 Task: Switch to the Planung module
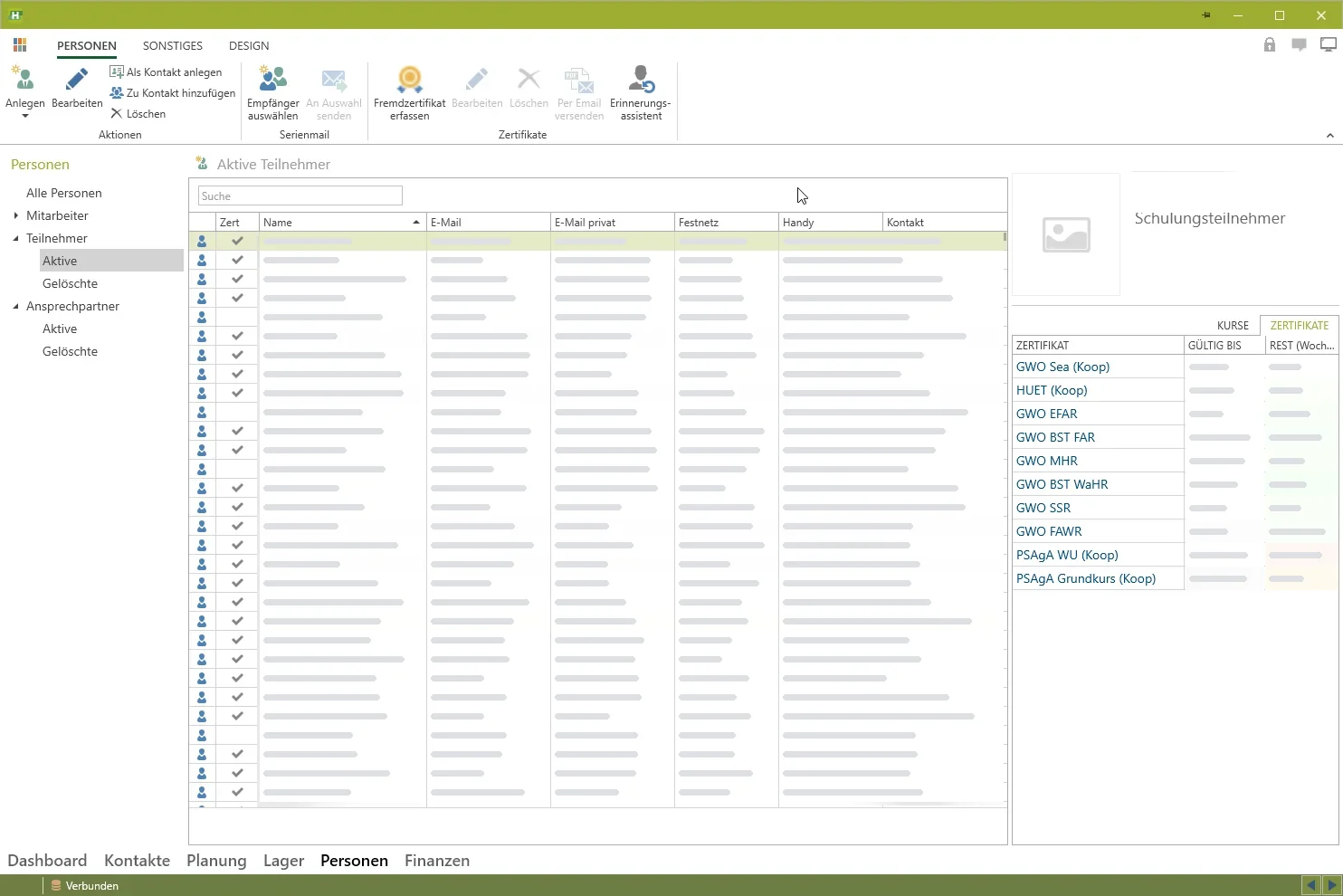coord(216,861)
